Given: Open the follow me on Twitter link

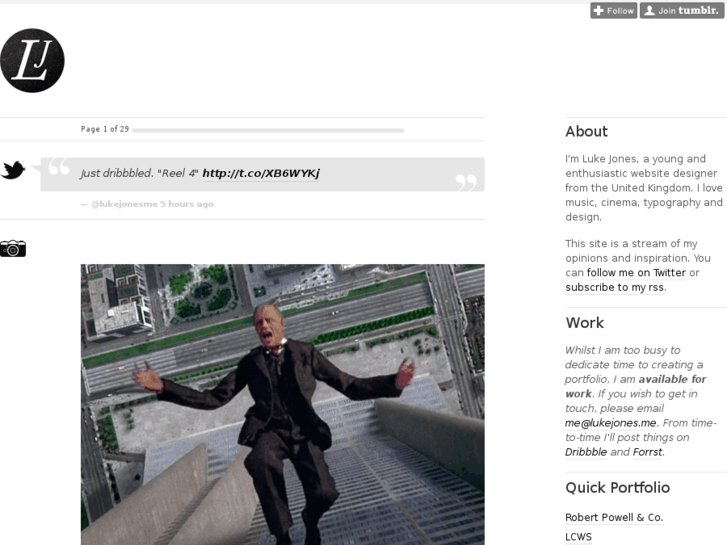Looking at the screenshot, I should click(636, 273).
